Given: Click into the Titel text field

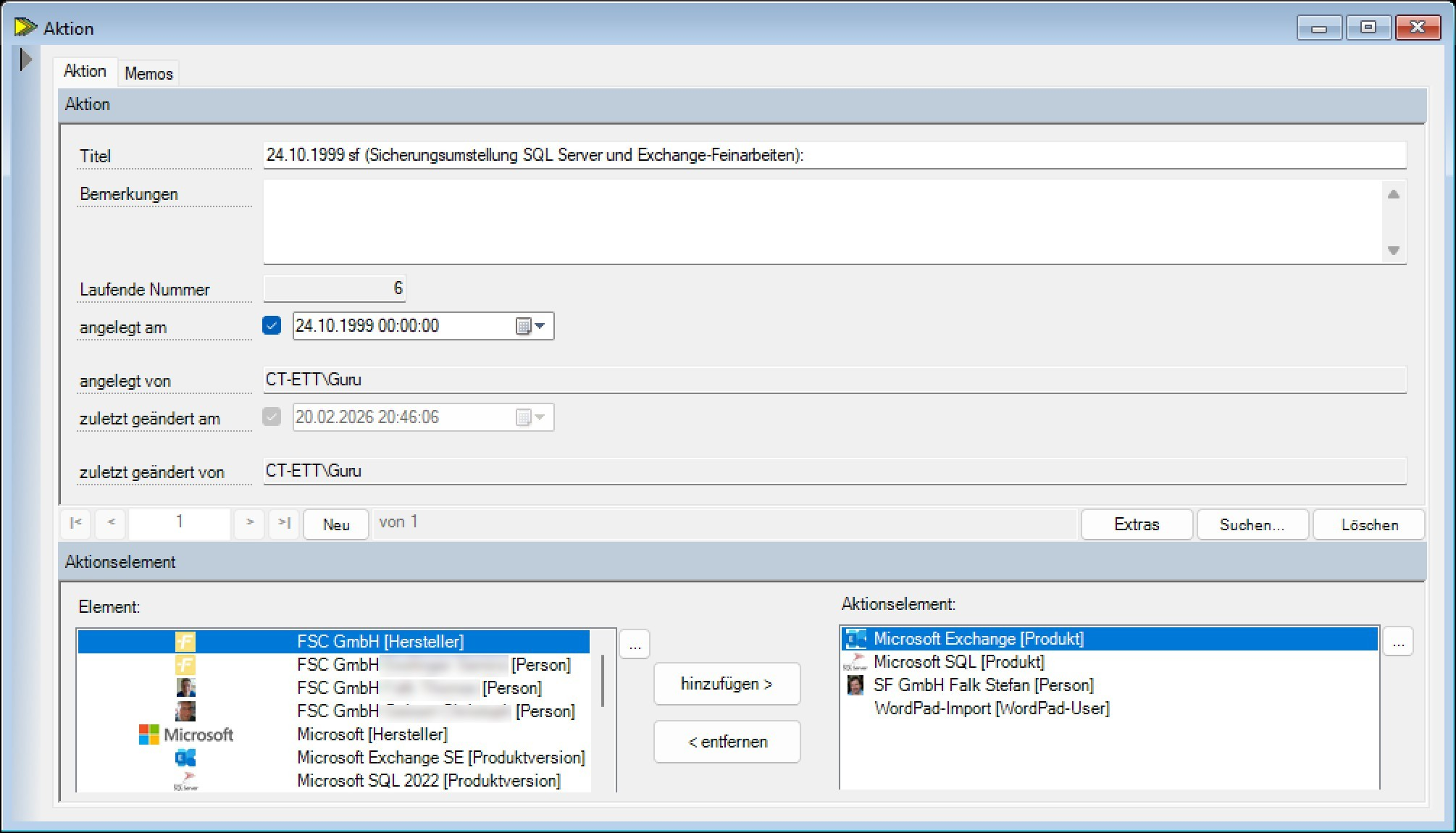Looking at the screenshot, I should (x=833, y=155).
